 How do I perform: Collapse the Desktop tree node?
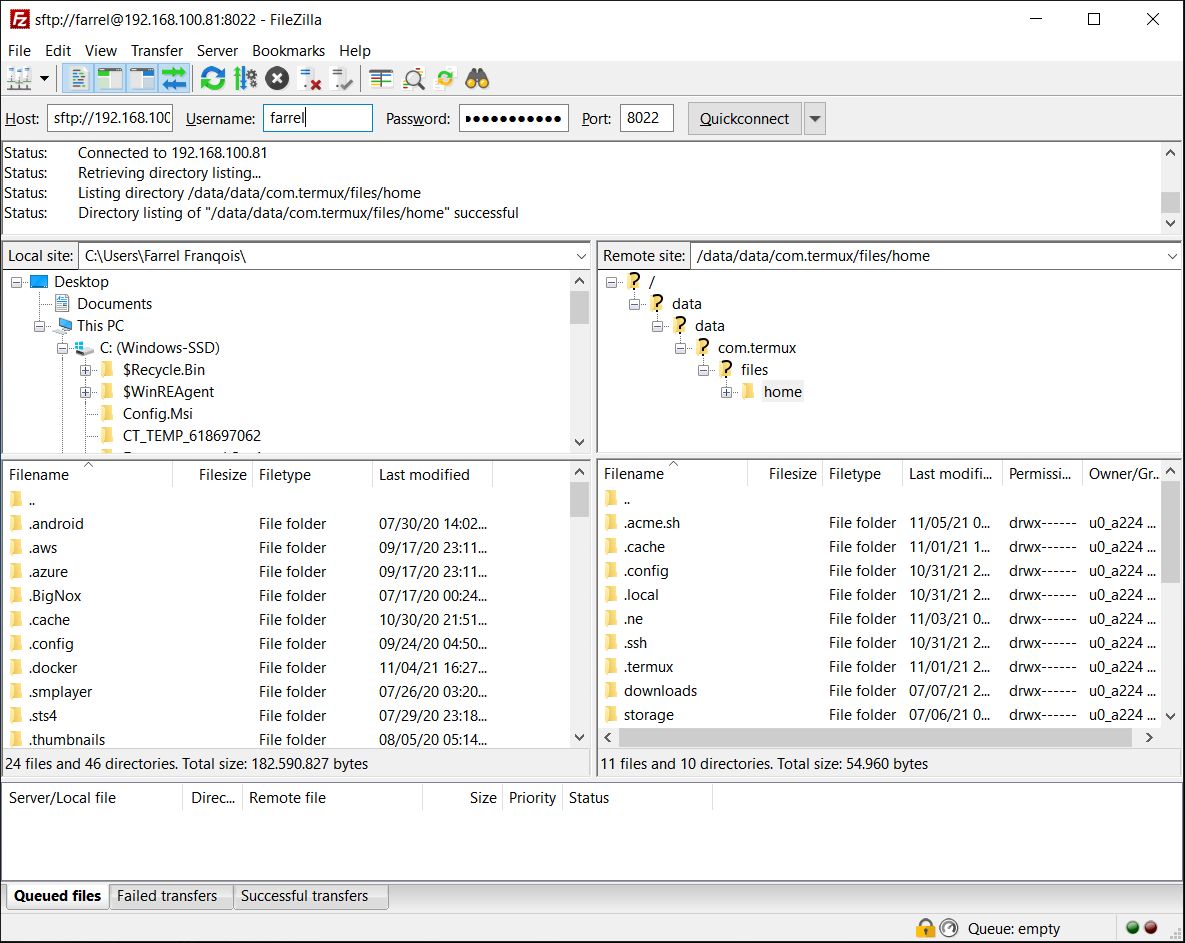16,282
